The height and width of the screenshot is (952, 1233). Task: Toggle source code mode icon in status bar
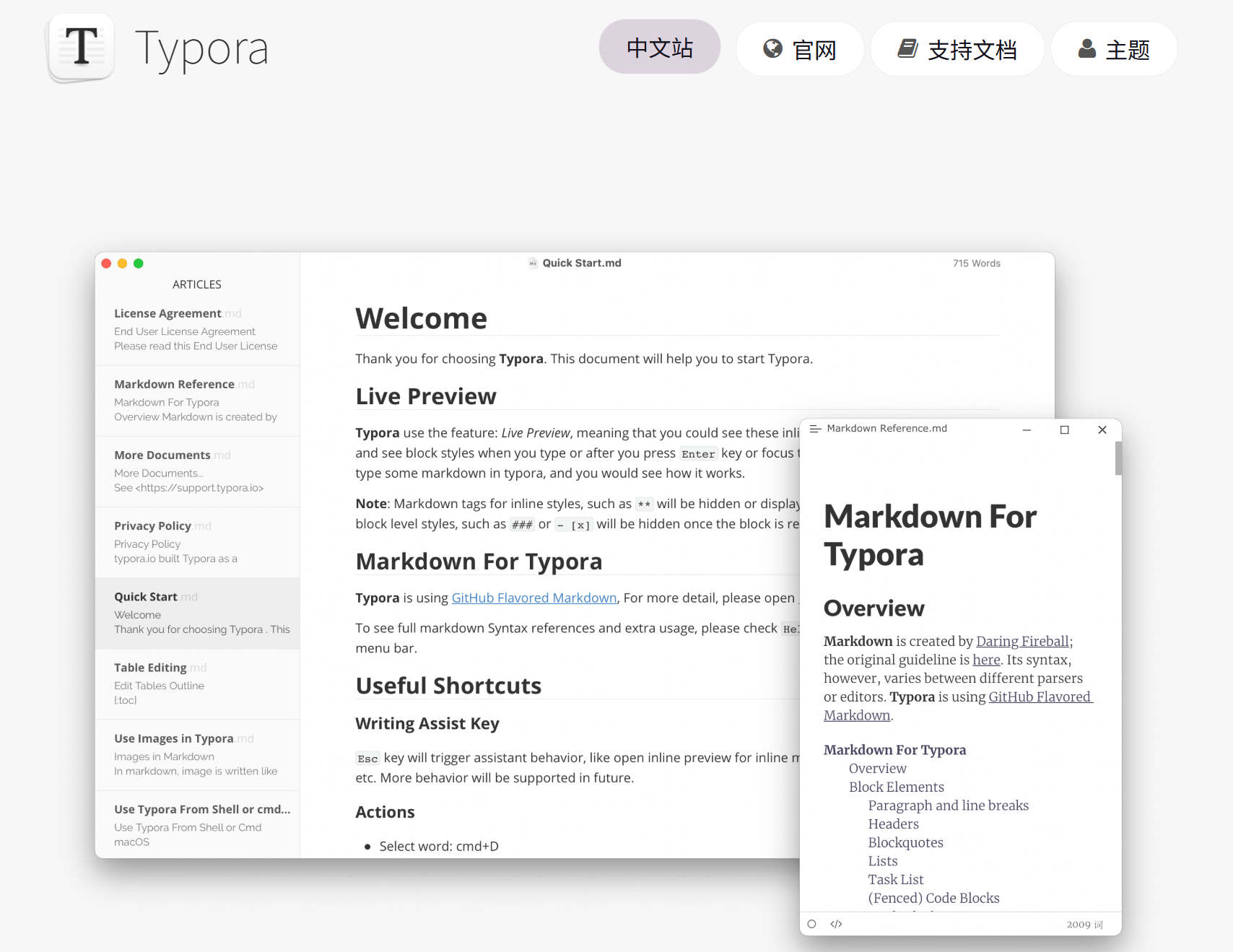(837, 924)
